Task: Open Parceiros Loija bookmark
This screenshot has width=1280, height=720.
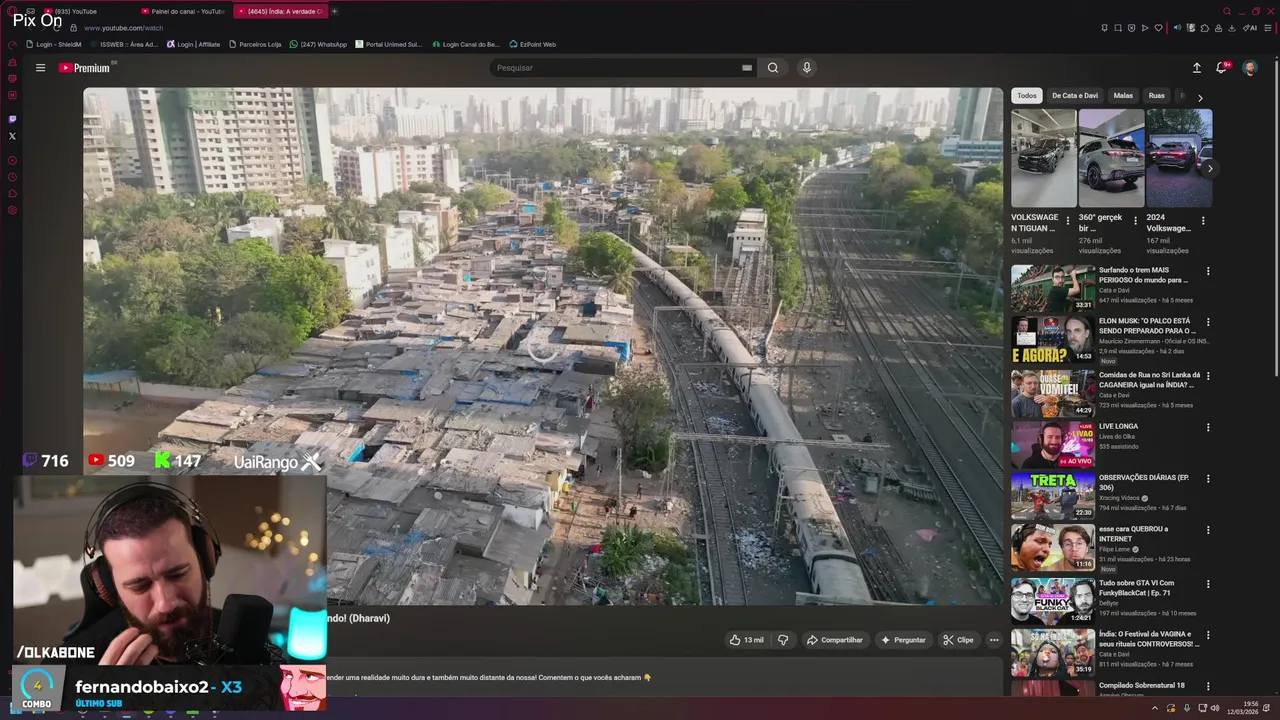Action: pos(255,44)
